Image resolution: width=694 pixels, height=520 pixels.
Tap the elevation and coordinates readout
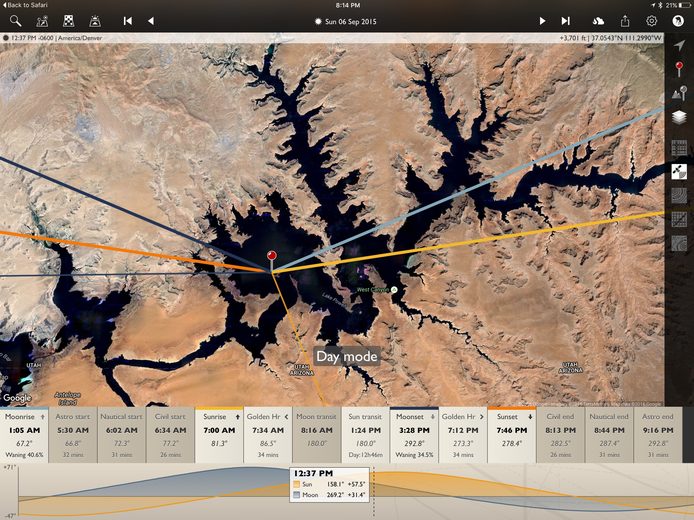[x=610, y=38]
